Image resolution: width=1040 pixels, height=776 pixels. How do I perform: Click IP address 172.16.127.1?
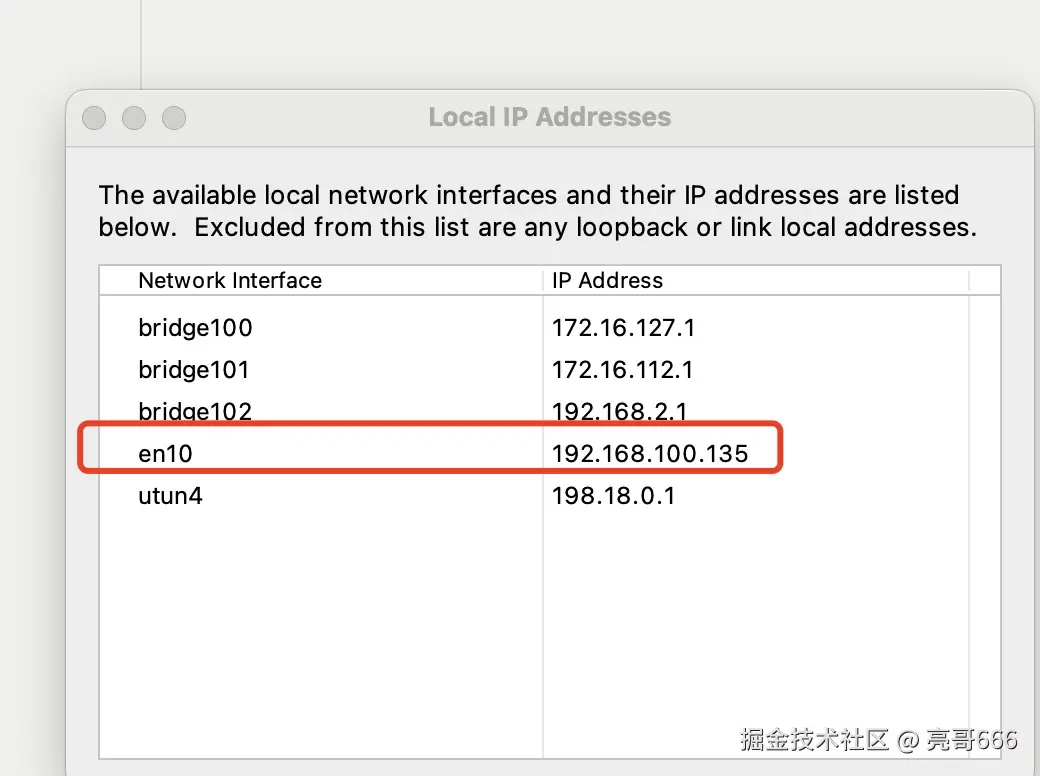click(623, 328)
